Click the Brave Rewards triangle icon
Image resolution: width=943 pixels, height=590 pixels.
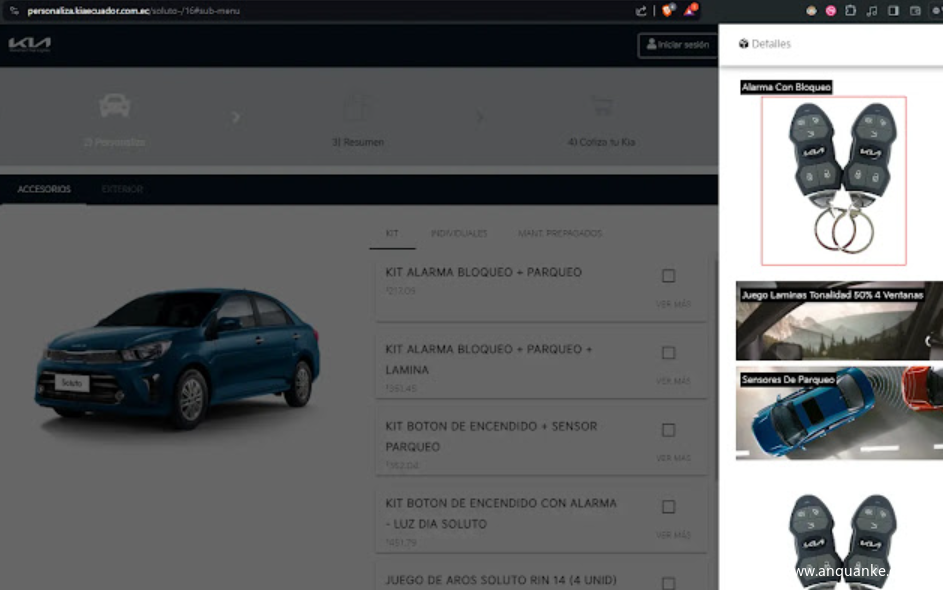click(690, 11)
